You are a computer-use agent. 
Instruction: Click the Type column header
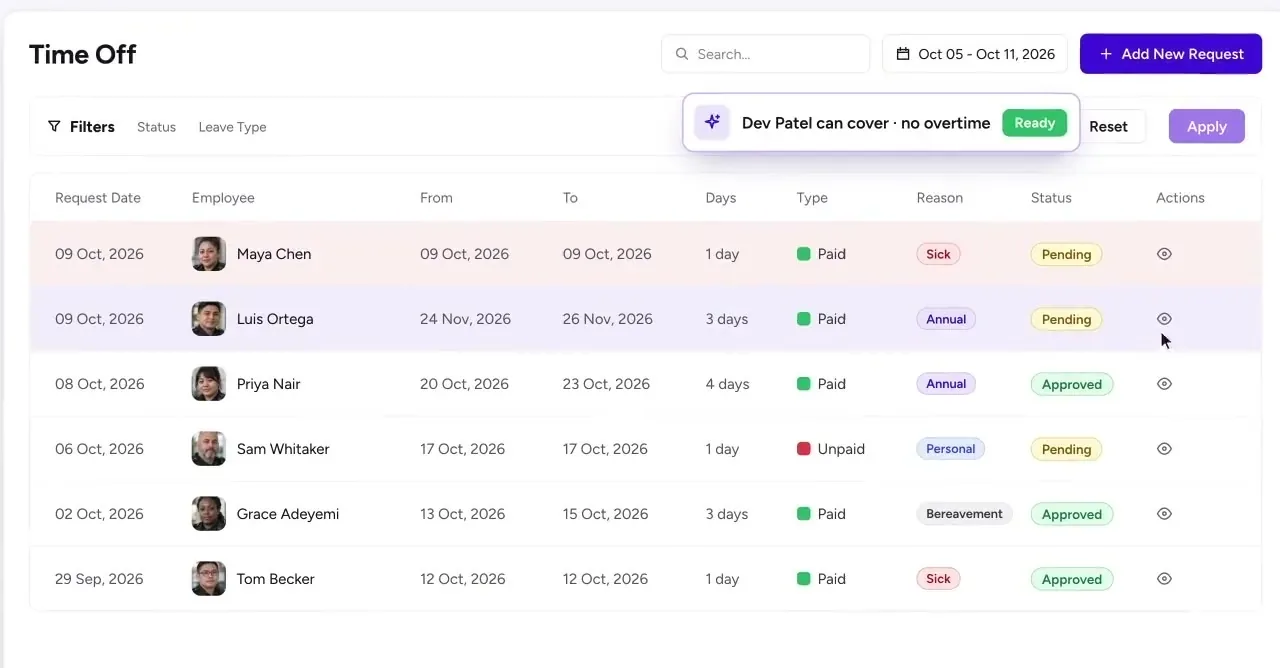(812, 198)
